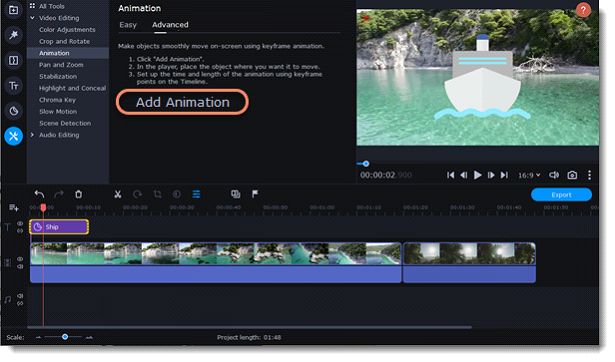This screenshot has height=362, width=615.
Task: Open the Stickers tab in sidebar
Action: coord(13,111)
